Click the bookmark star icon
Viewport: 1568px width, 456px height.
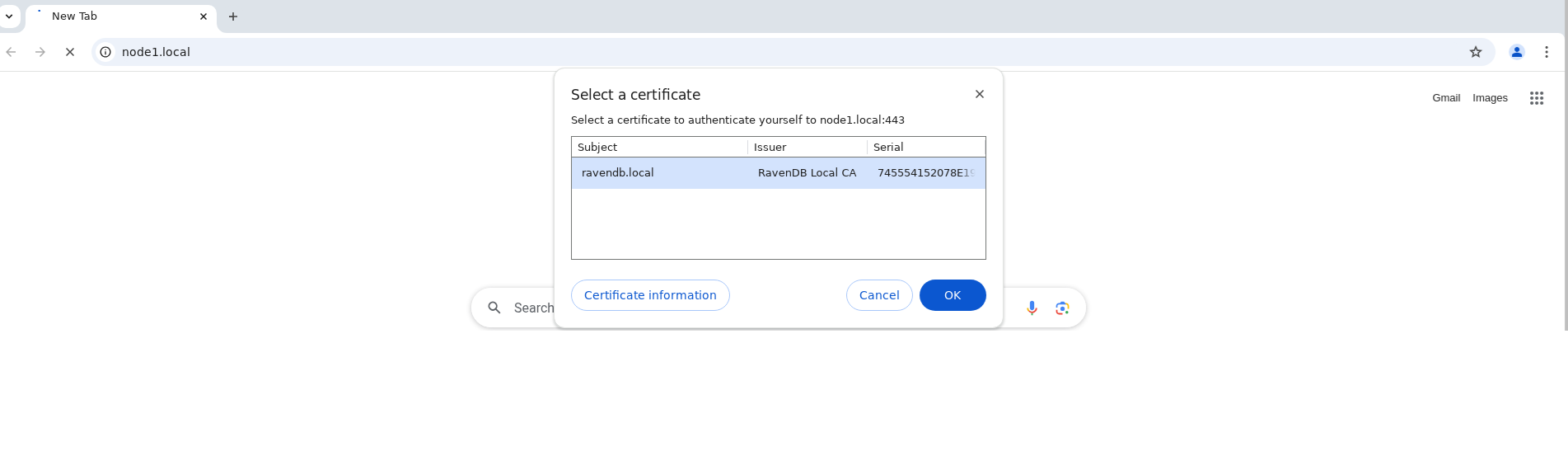1476,52
